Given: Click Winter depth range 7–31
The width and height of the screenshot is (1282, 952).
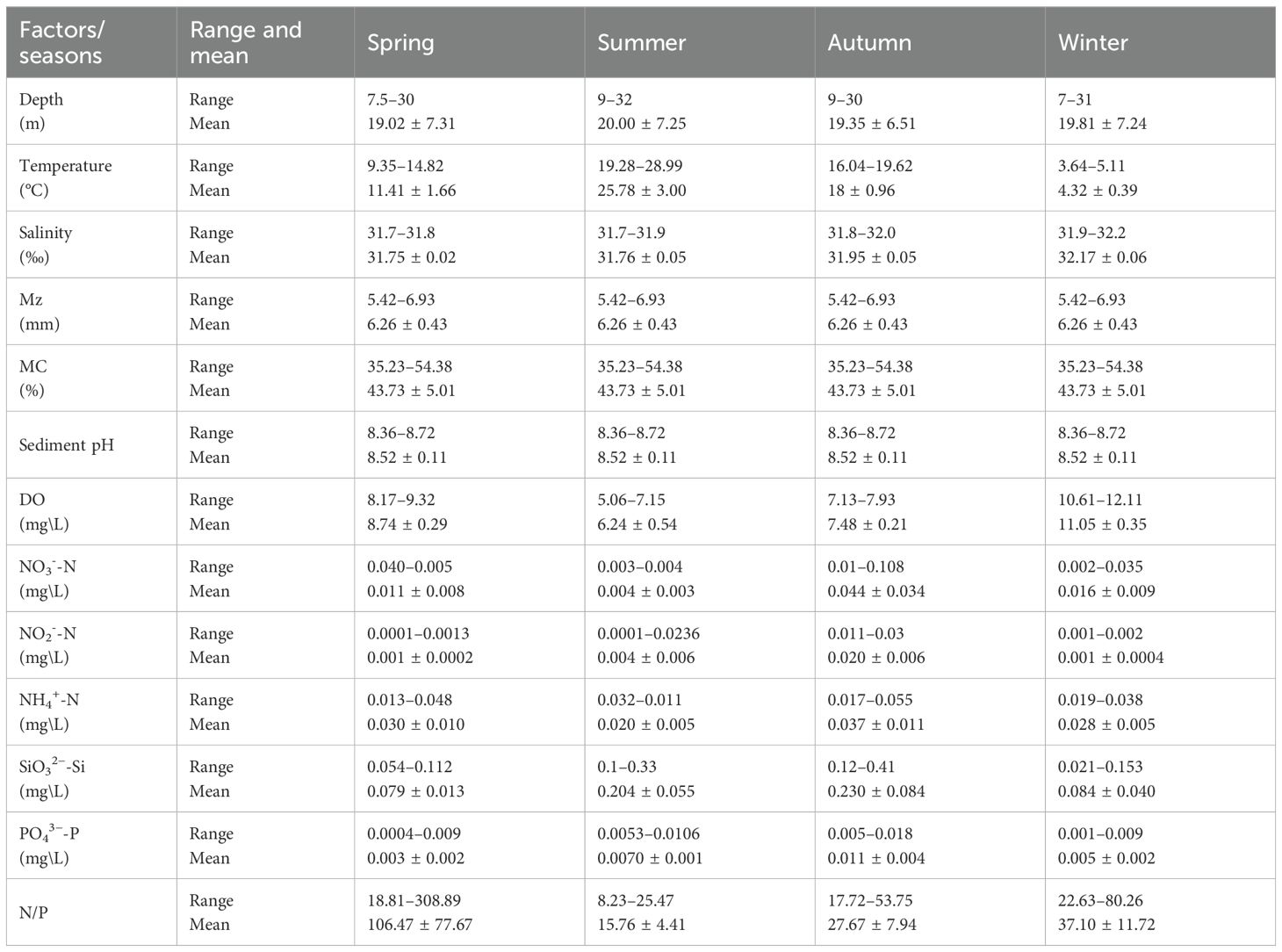Looking at the screenshot, I should click(1075, 99).
